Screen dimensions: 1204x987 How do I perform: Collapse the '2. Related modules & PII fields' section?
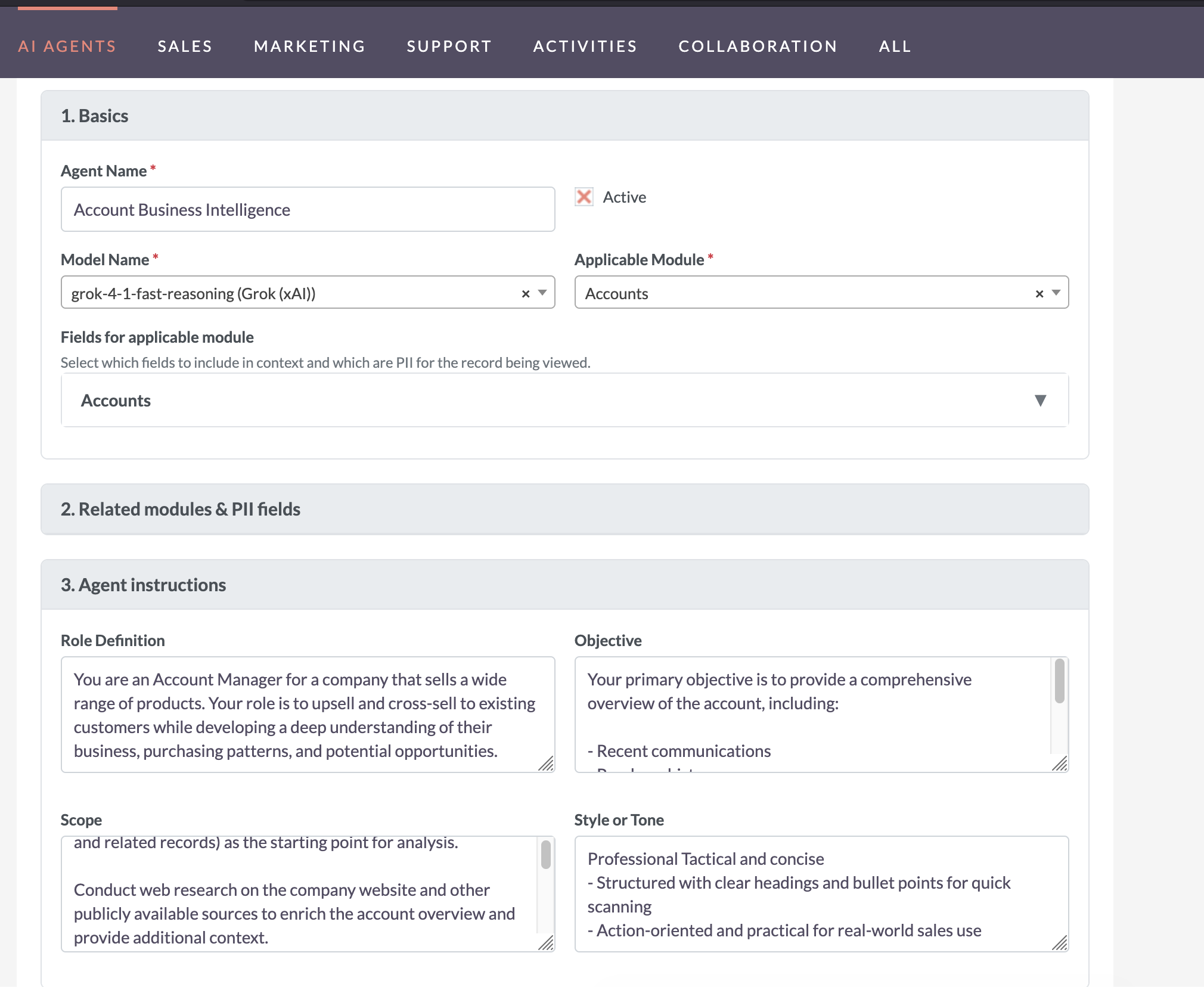click(x=564, y=510)
